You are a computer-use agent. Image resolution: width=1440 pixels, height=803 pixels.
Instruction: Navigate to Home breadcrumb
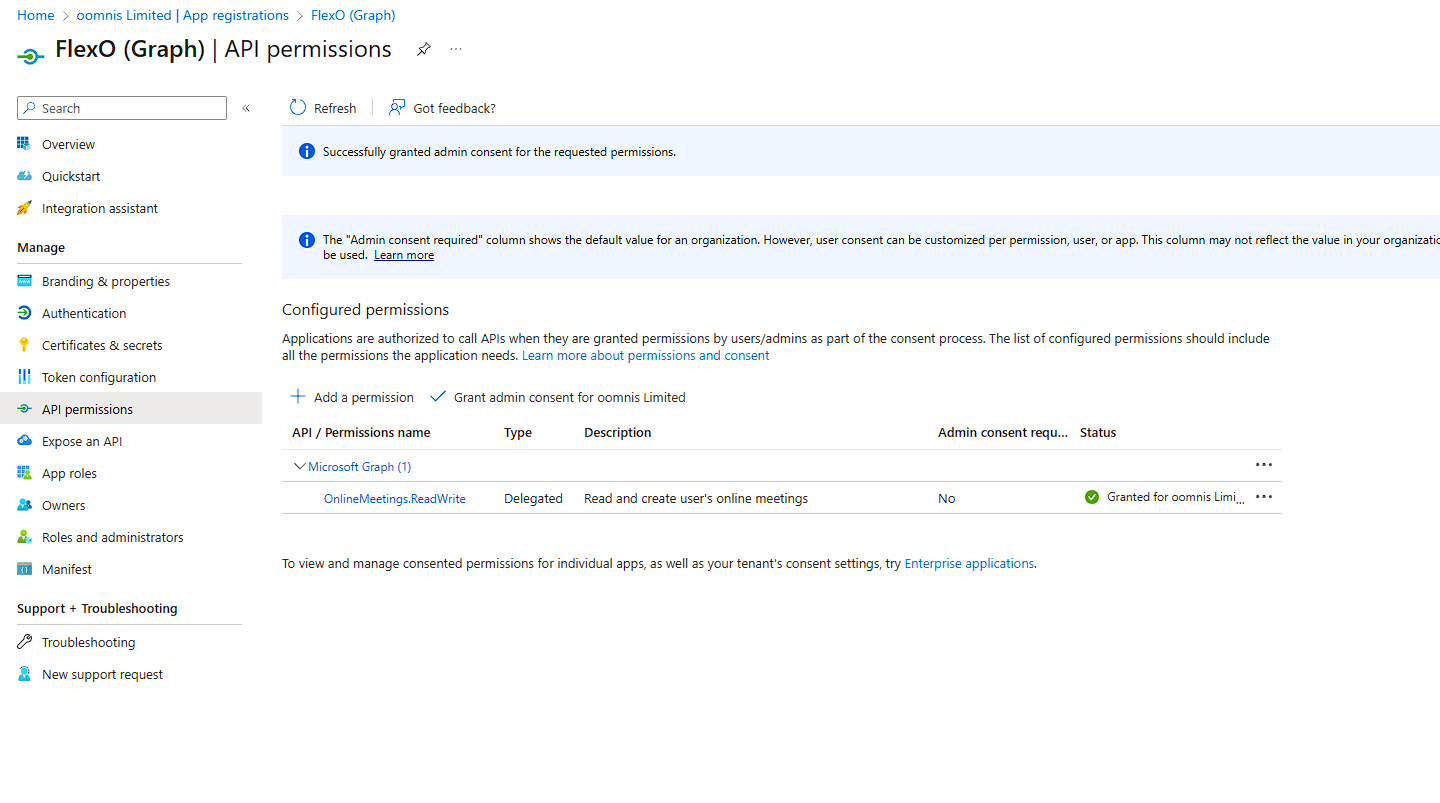pos(36,15)
